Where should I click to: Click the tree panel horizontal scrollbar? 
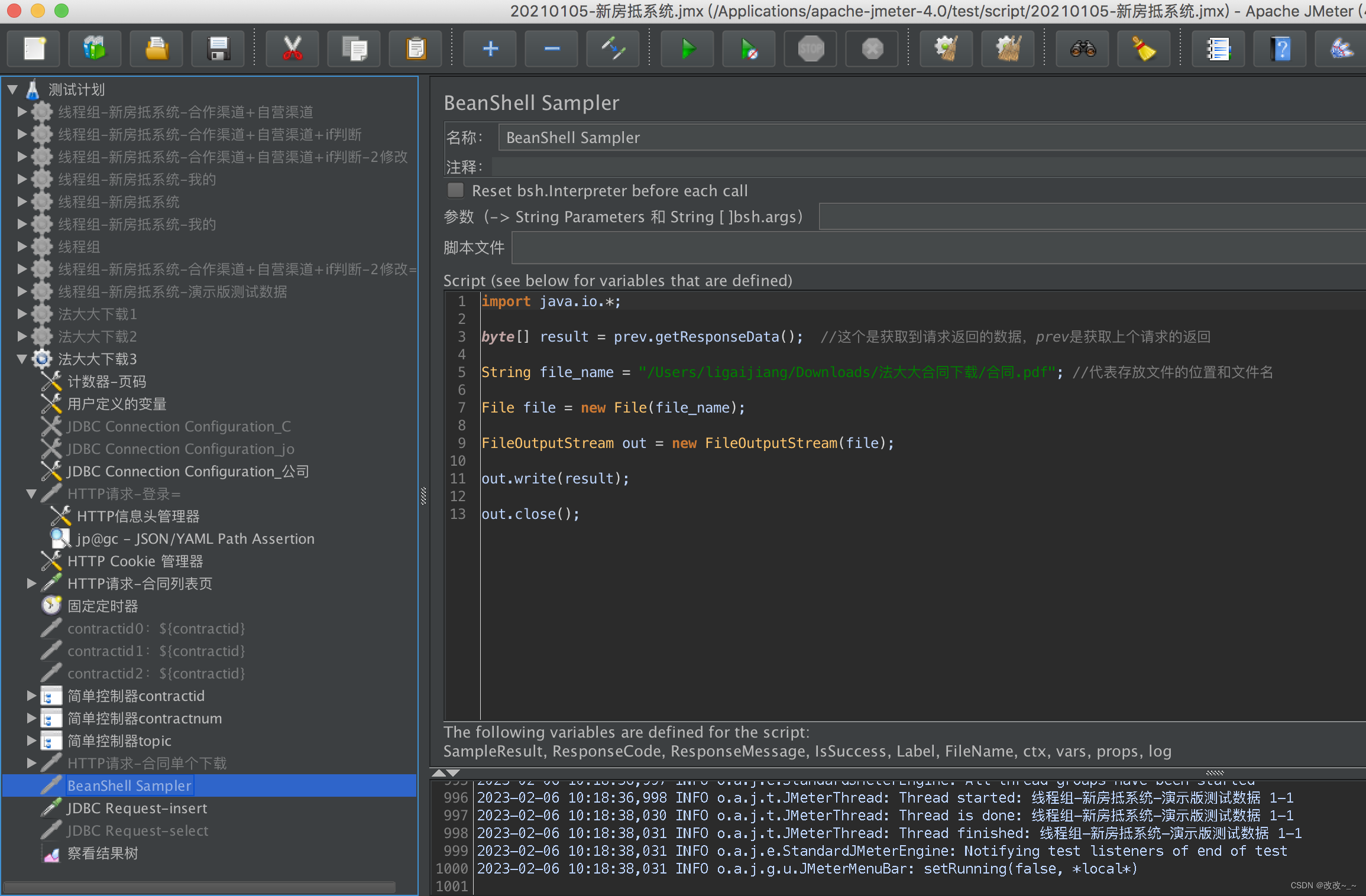pyautogui.click(x=199, y=887)
